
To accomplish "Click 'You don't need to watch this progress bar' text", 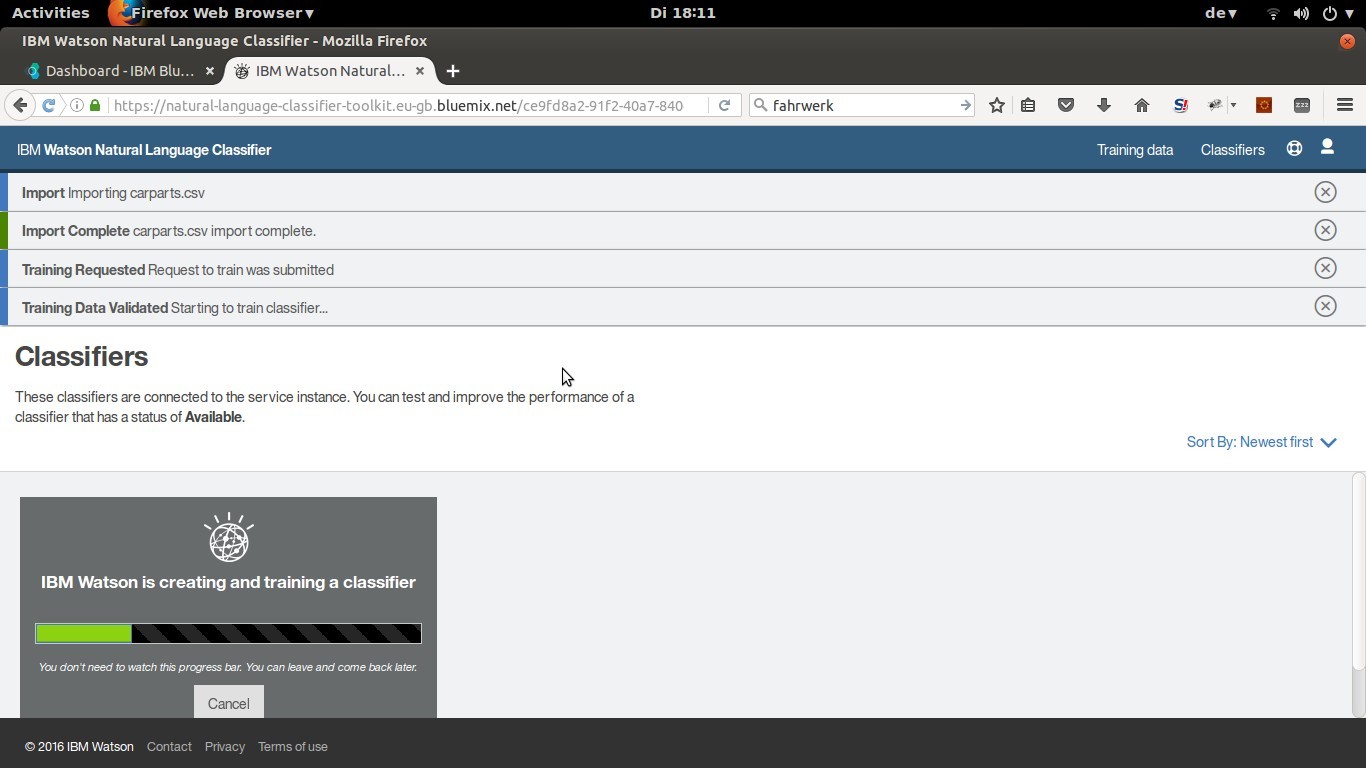I will (x=228, y=667).
